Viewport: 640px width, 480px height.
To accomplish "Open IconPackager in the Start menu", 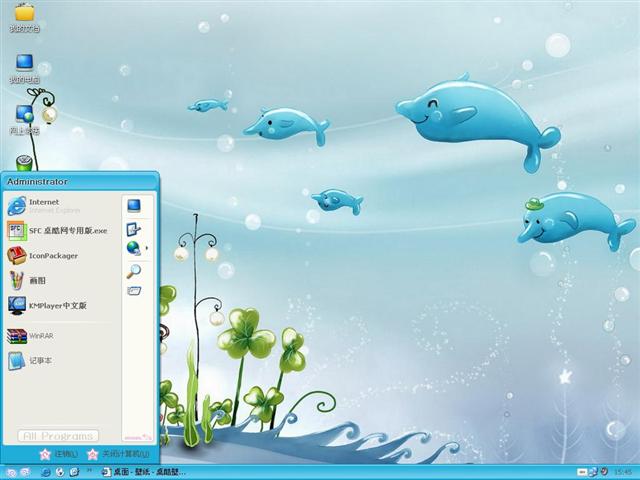I will pyautogui.click(x=43, y=256).
